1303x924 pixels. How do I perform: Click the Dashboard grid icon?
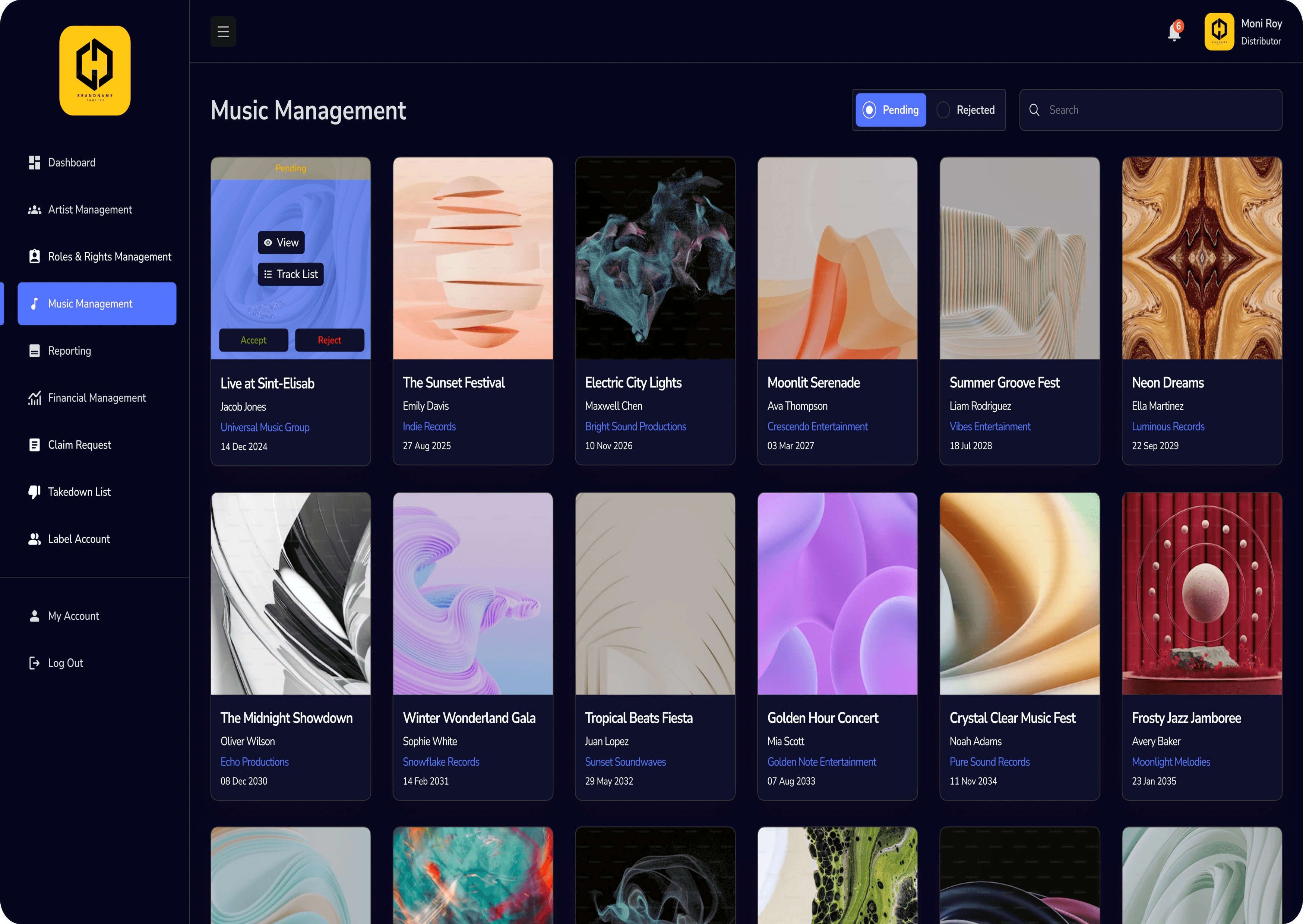coord(35,163)
